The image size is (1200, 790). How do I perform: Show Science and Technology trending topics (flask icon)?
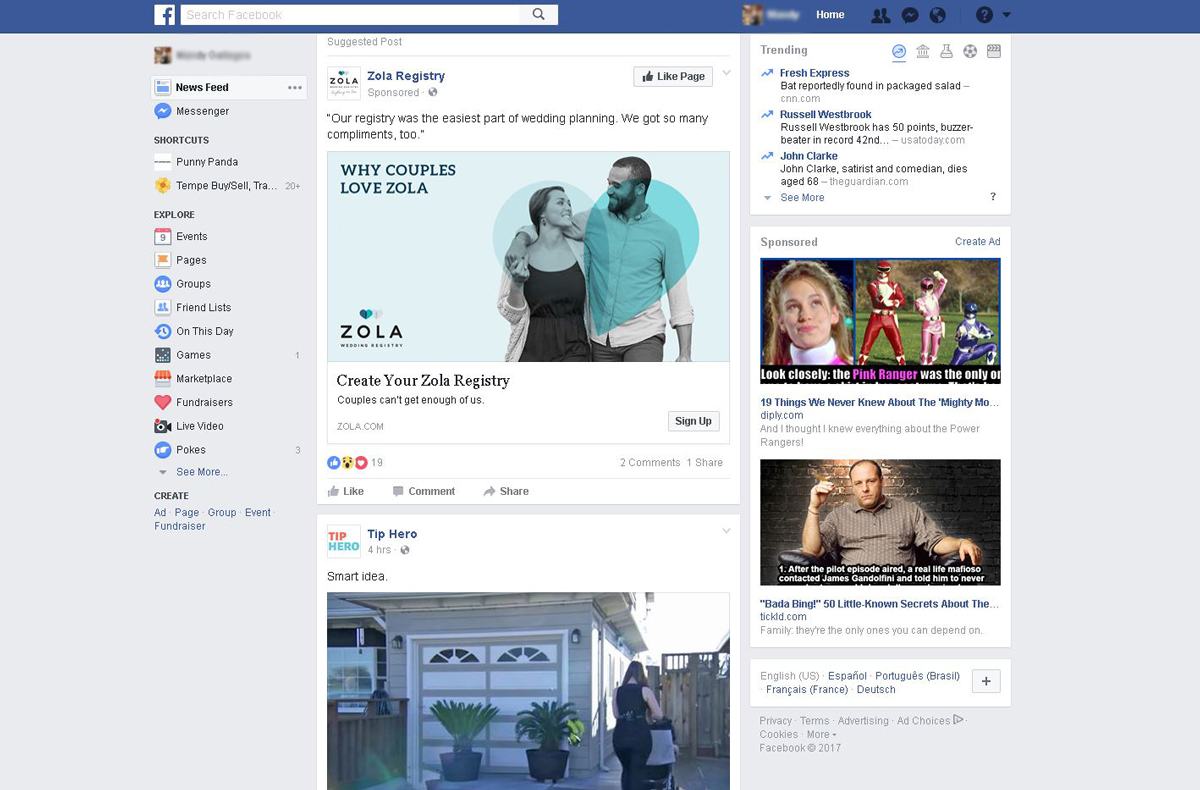[946, 50]
